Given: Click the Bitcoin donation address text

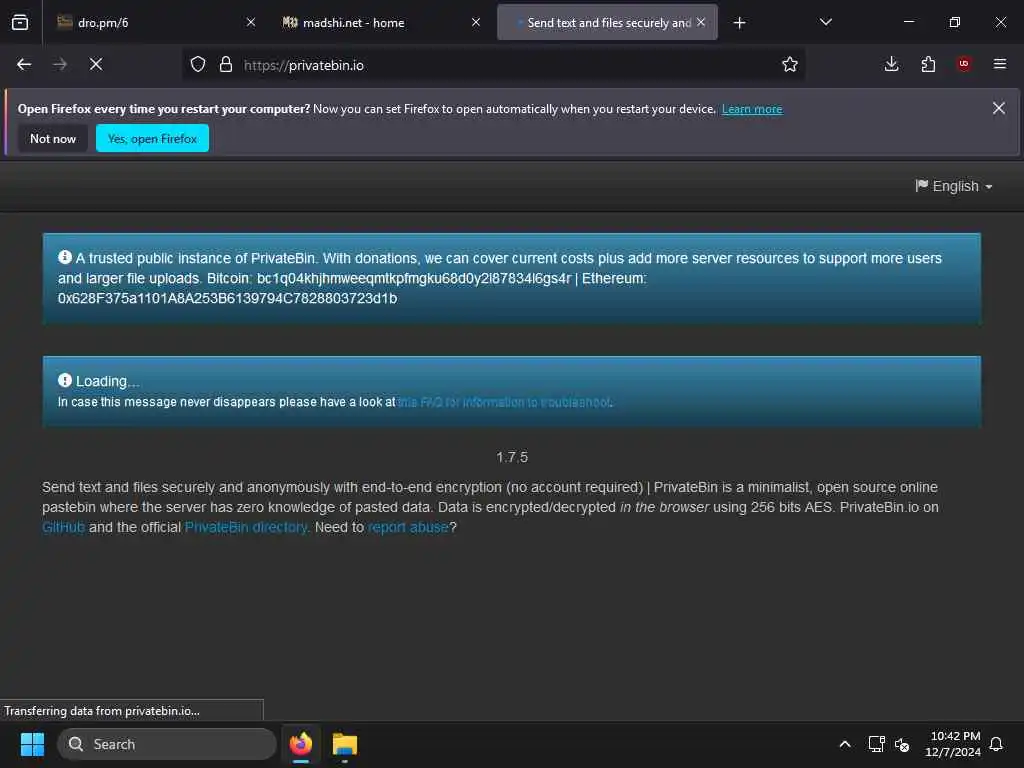Looking at the screenshot, I should point(414,278).
